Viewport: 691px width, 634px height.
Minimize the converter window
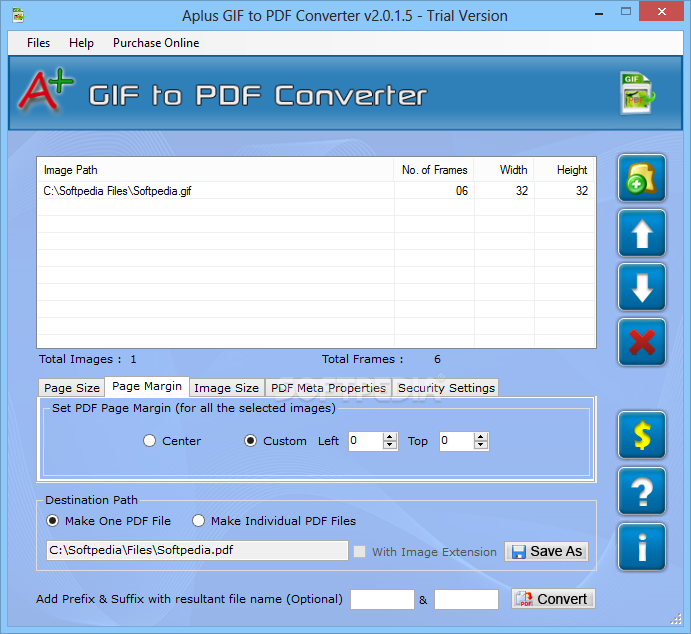599,14
